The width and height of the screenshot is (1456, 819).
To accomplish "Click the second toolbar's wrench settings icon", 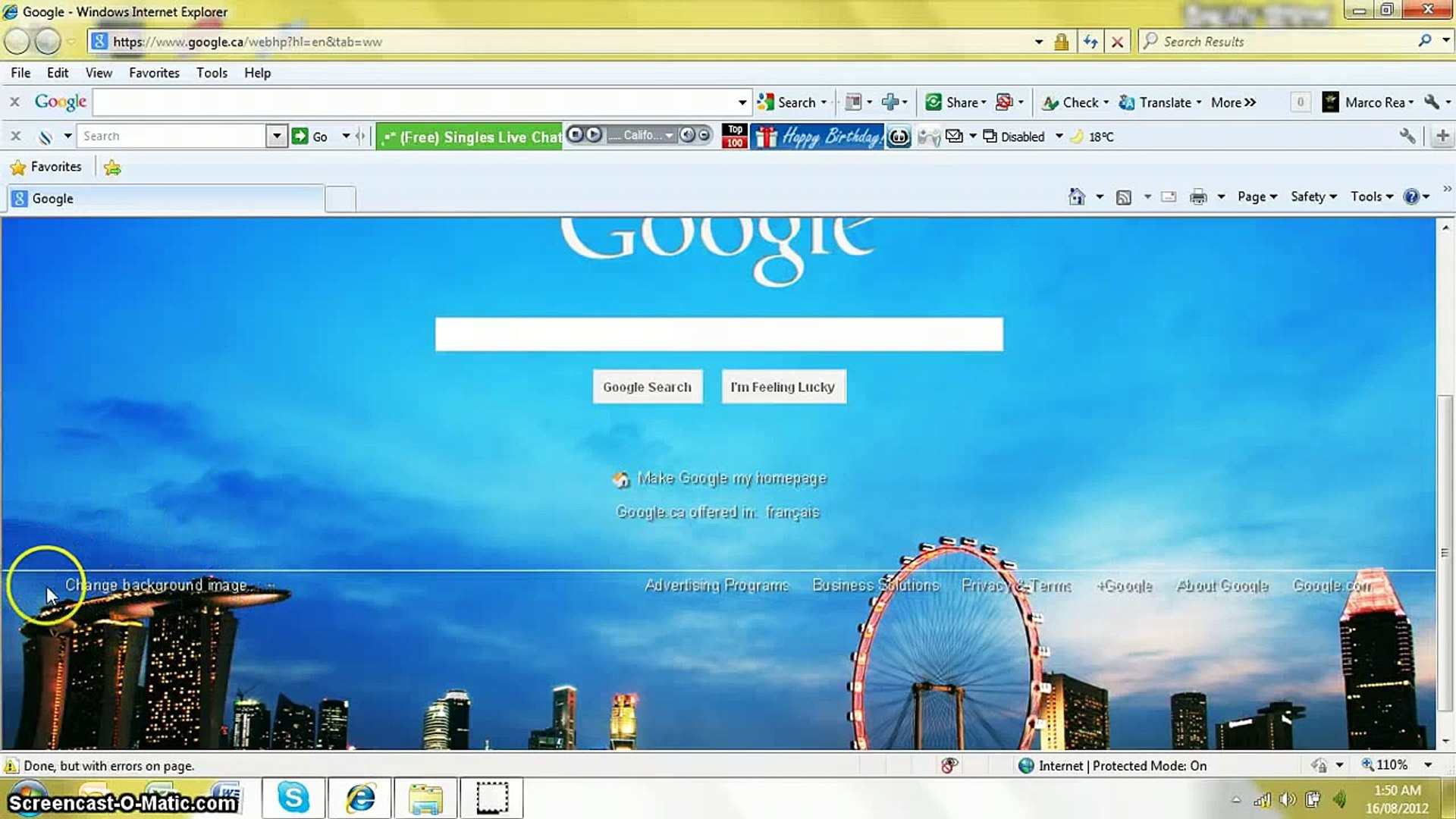I will [x=1407, y=136].
